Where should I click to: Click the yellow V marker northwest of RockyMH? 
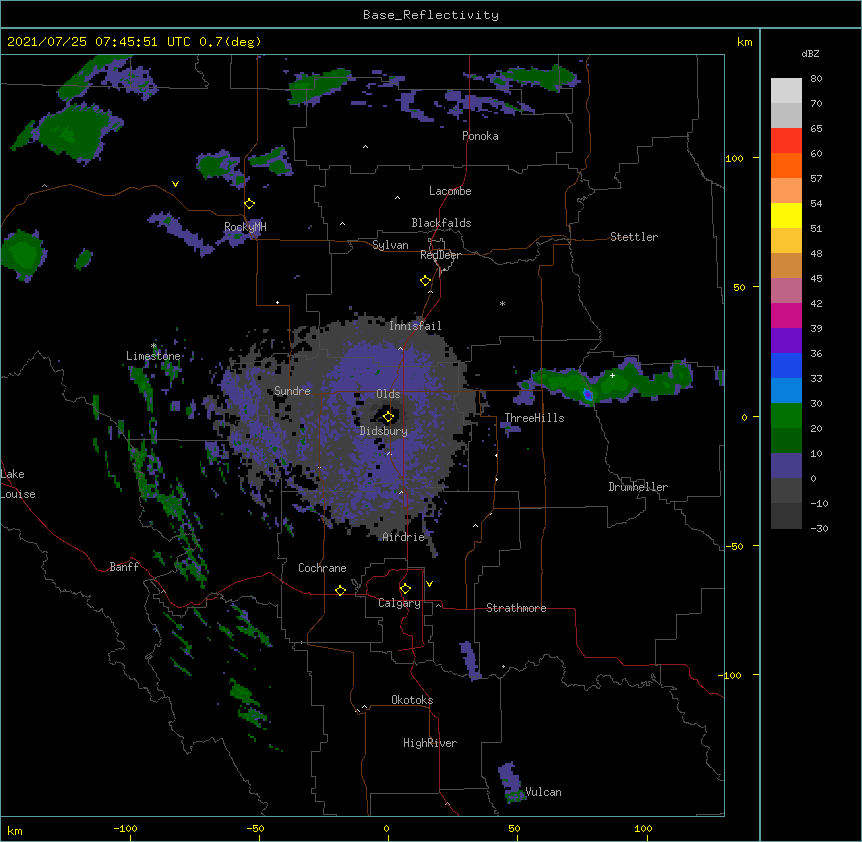[175, 184]
